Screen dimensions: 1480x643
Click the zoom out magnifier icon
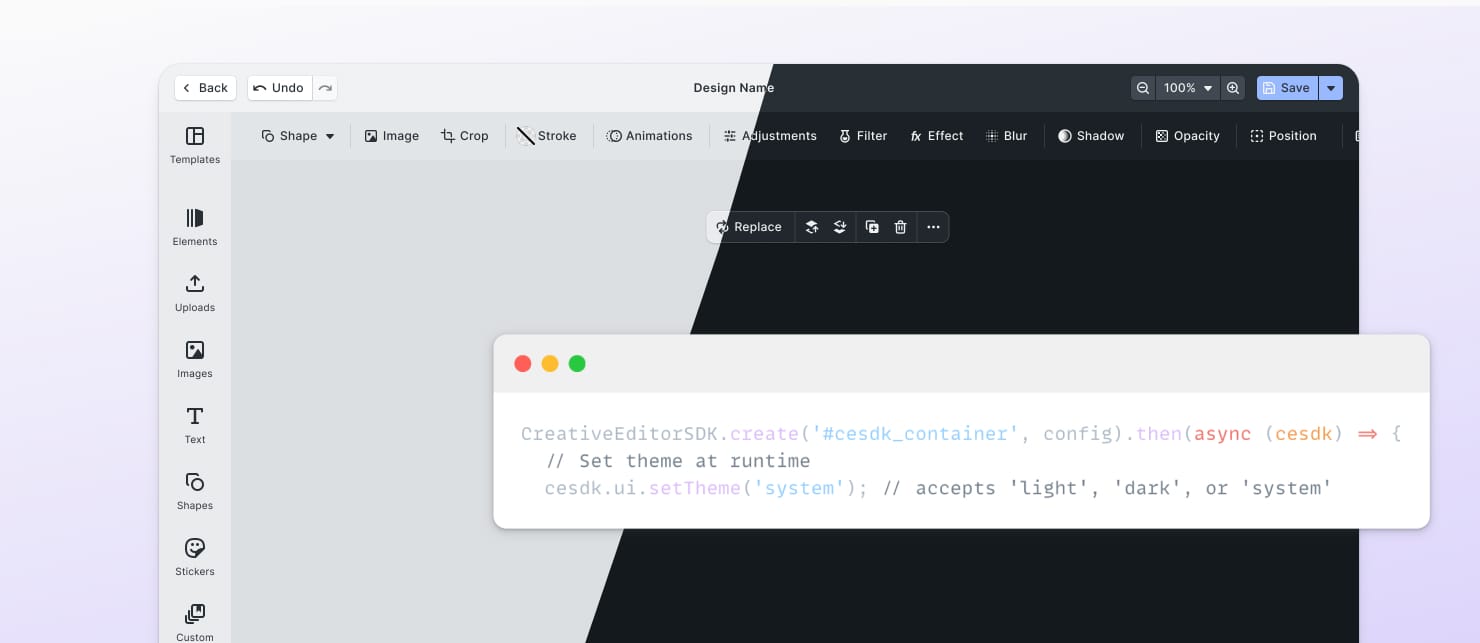pos(1143,88)
